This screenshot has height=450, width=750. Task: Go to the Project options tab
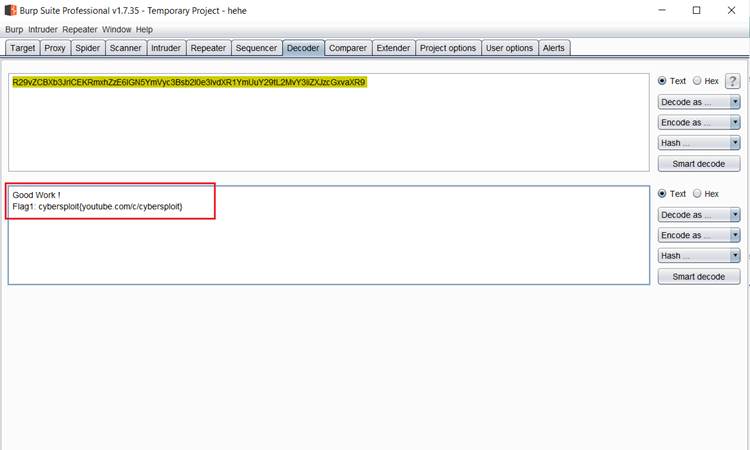pos(447,48)
